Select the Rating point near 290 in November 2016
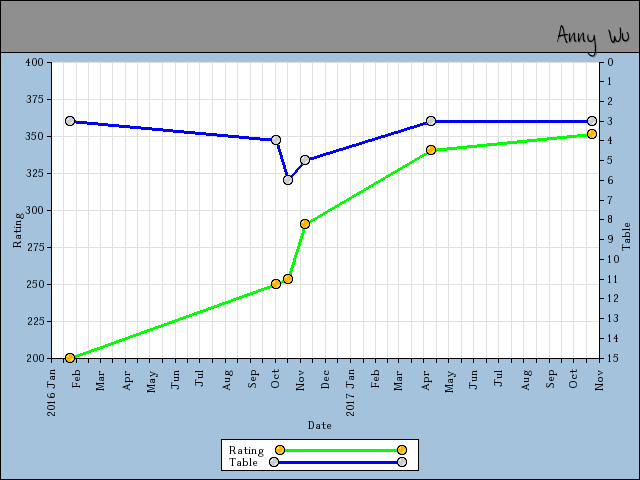Viewport: 640px width, 480px height. pos(305,224)
